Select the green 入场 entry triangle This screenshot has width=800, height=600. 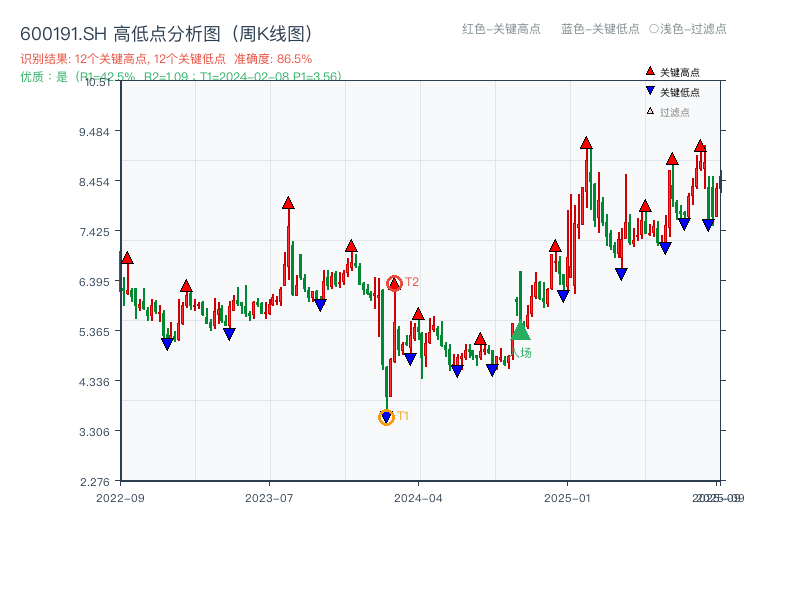[519, 332]
